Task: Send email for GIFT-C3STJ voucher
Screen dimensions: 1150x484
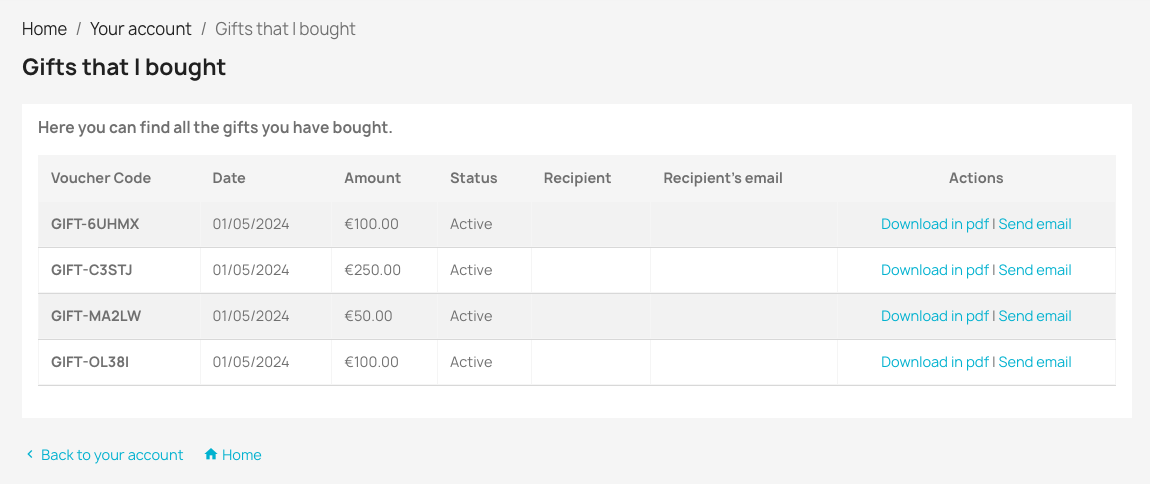Action: [x=1035, y=270]
